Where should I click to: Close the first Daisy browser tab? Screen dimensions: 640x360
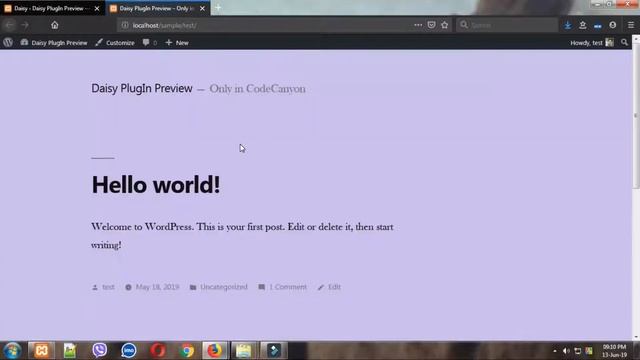coord(97,8)
